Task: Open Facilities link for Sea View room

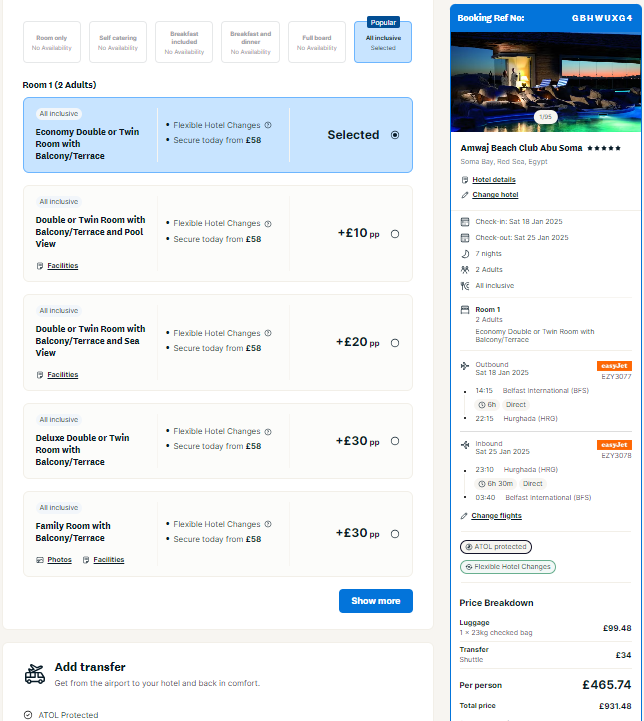Action: coord(63,375)
